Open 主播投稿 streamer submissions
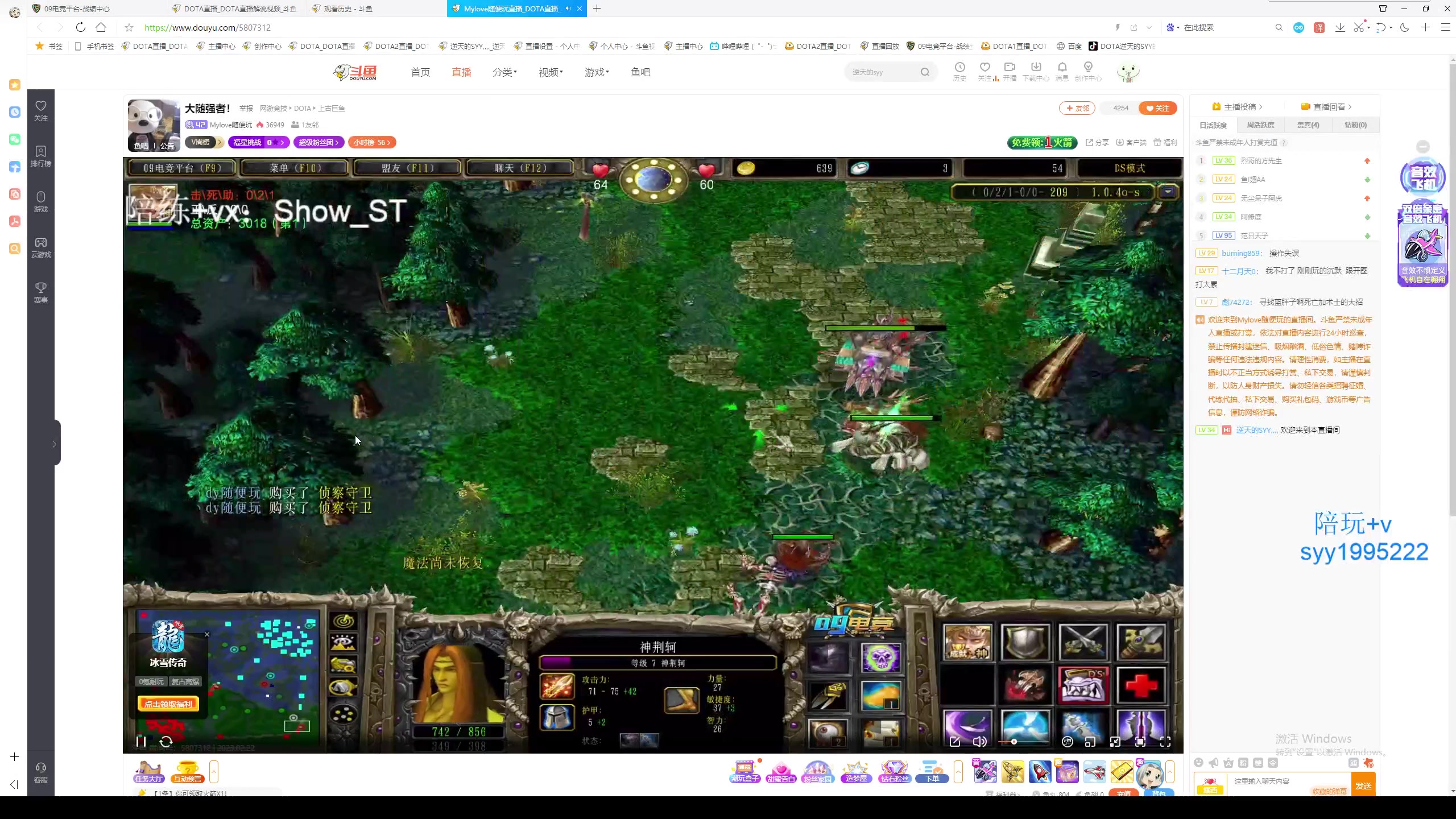 [x=1238, y=106]
